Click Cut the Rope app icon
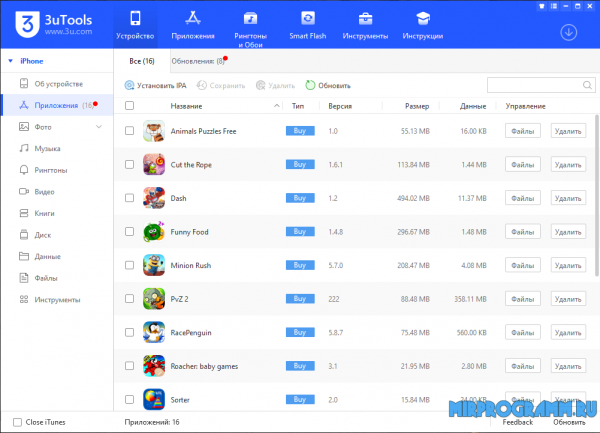600x433 pixels. (x=154, y=164)
